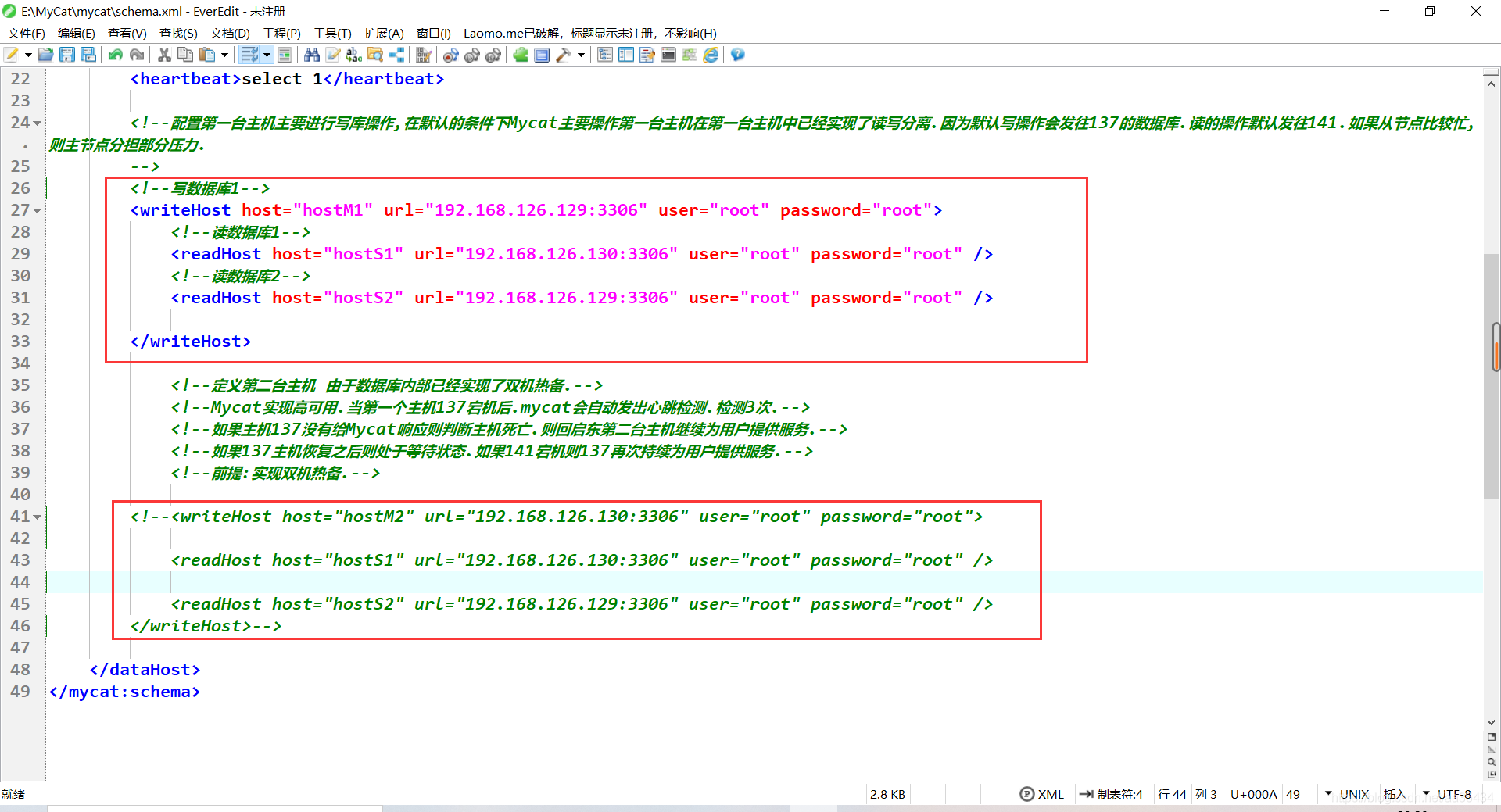Click the Save icon
The width and height of the screenshot is (1501, 812).
[67, 55]
